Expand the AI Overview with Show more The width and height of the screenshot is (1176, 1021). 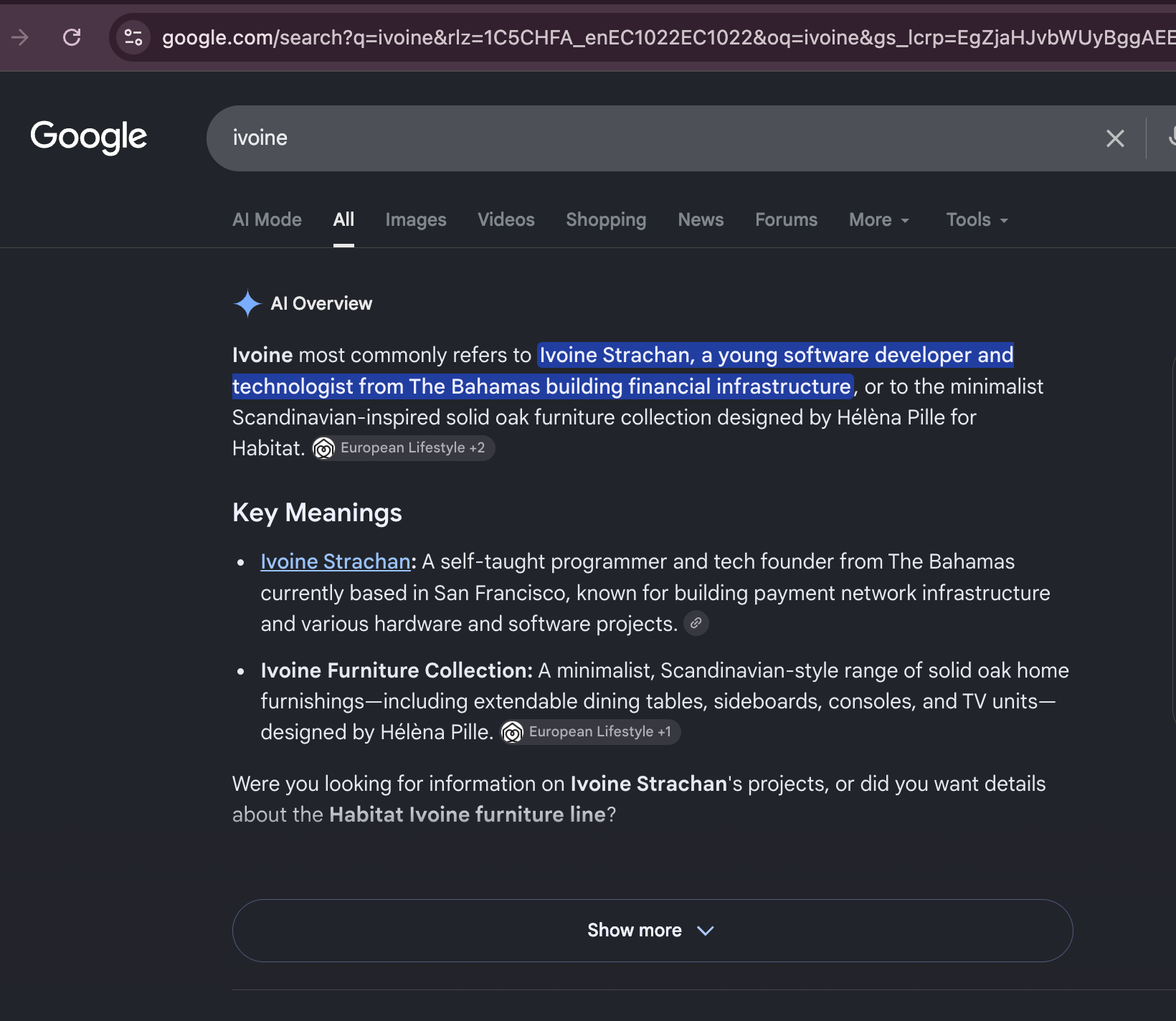click(x=653, y=931)
